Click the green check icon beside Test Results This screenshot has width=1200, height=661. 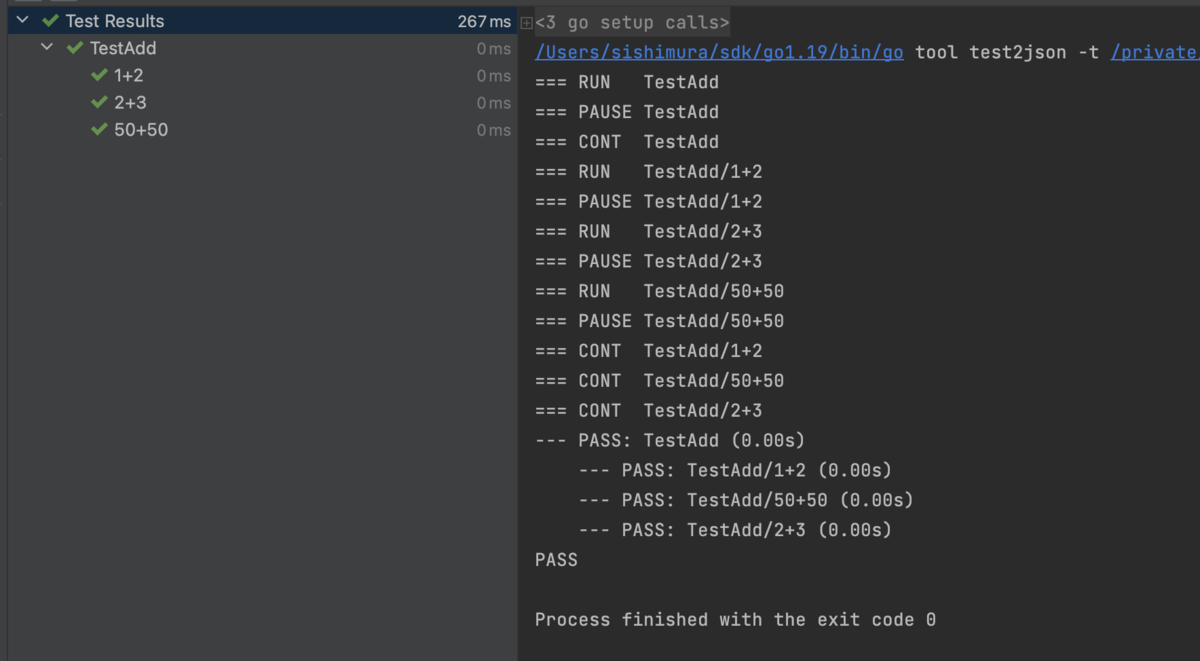pos(50,20)
